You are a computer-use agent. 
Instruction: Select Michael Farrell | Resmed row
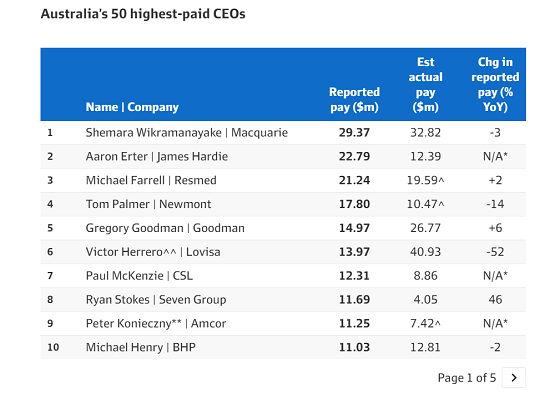(283, 180)
